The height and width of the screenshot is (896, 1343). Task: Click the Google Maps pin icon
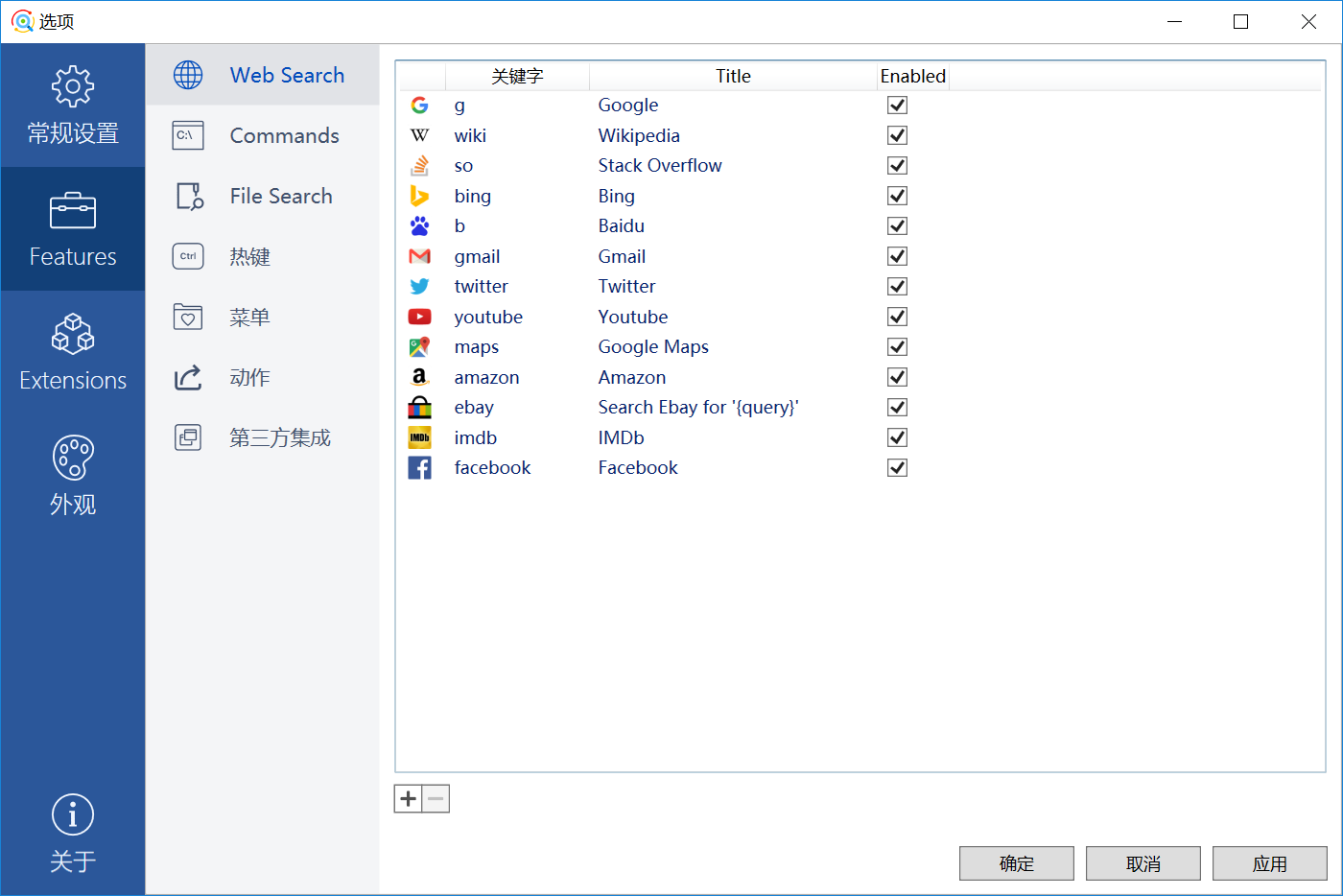click(x=419, y=346)
